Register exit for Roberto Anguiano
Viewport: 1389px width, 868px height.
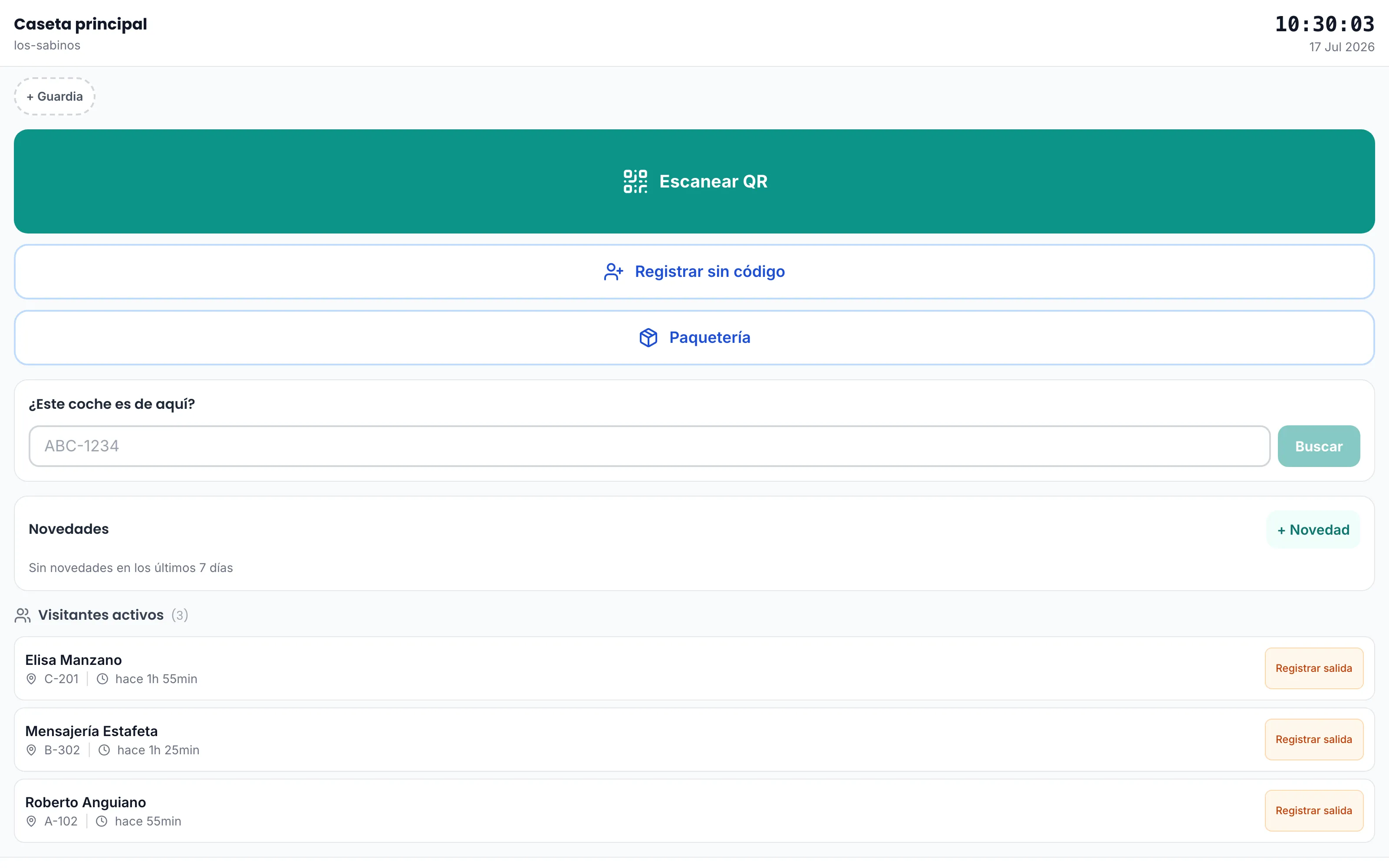1314,811
